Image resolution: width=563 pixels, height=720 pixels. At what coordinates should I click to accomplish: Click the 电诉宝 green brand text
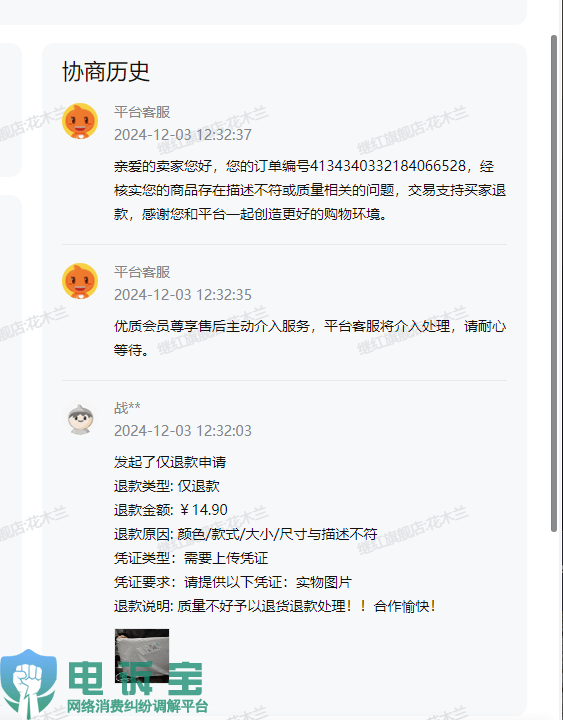pos(135,678)
